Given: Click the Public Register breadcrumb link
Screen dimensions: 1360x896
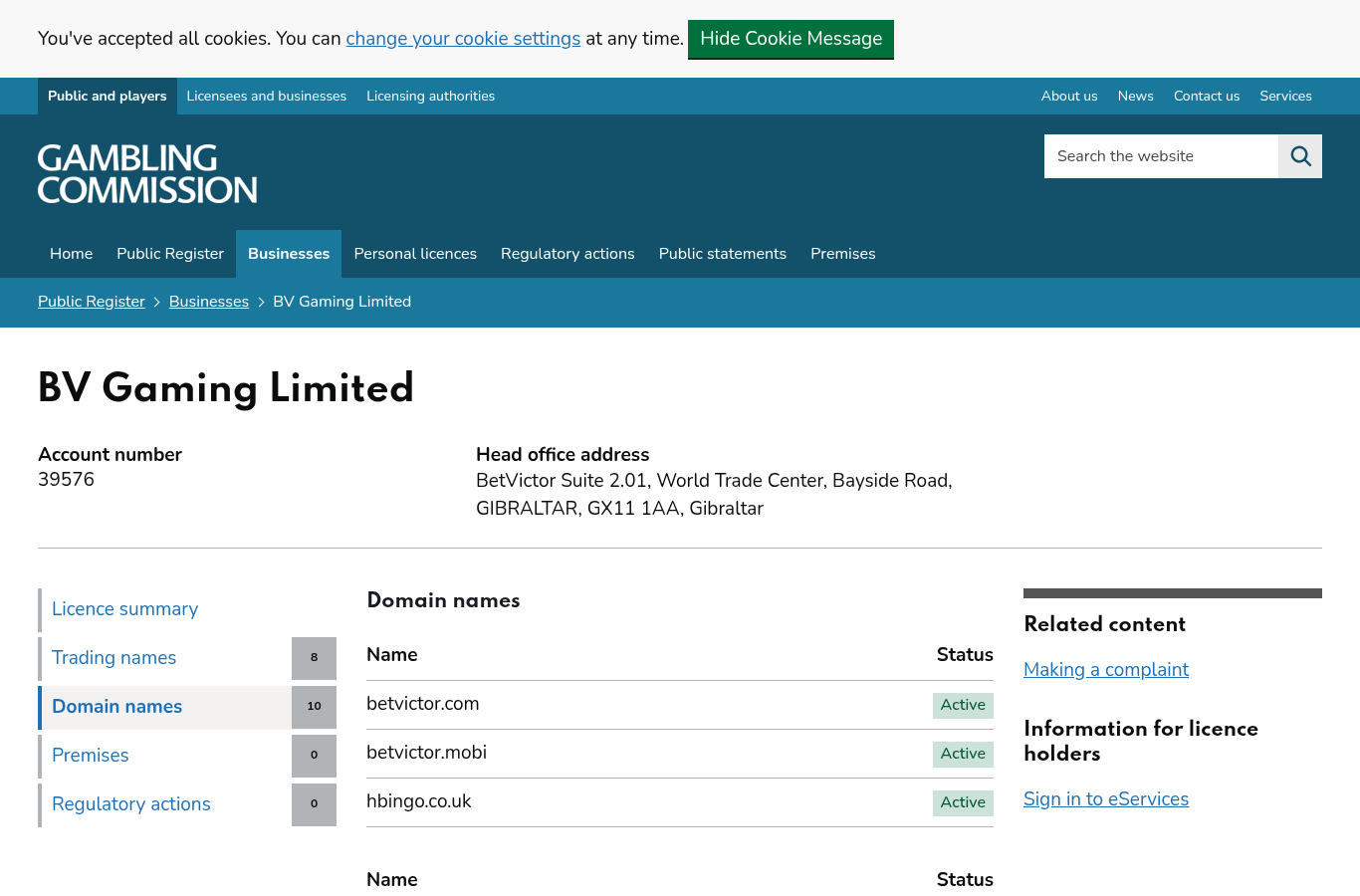Looking at the screenshot, I should (92, 302).
